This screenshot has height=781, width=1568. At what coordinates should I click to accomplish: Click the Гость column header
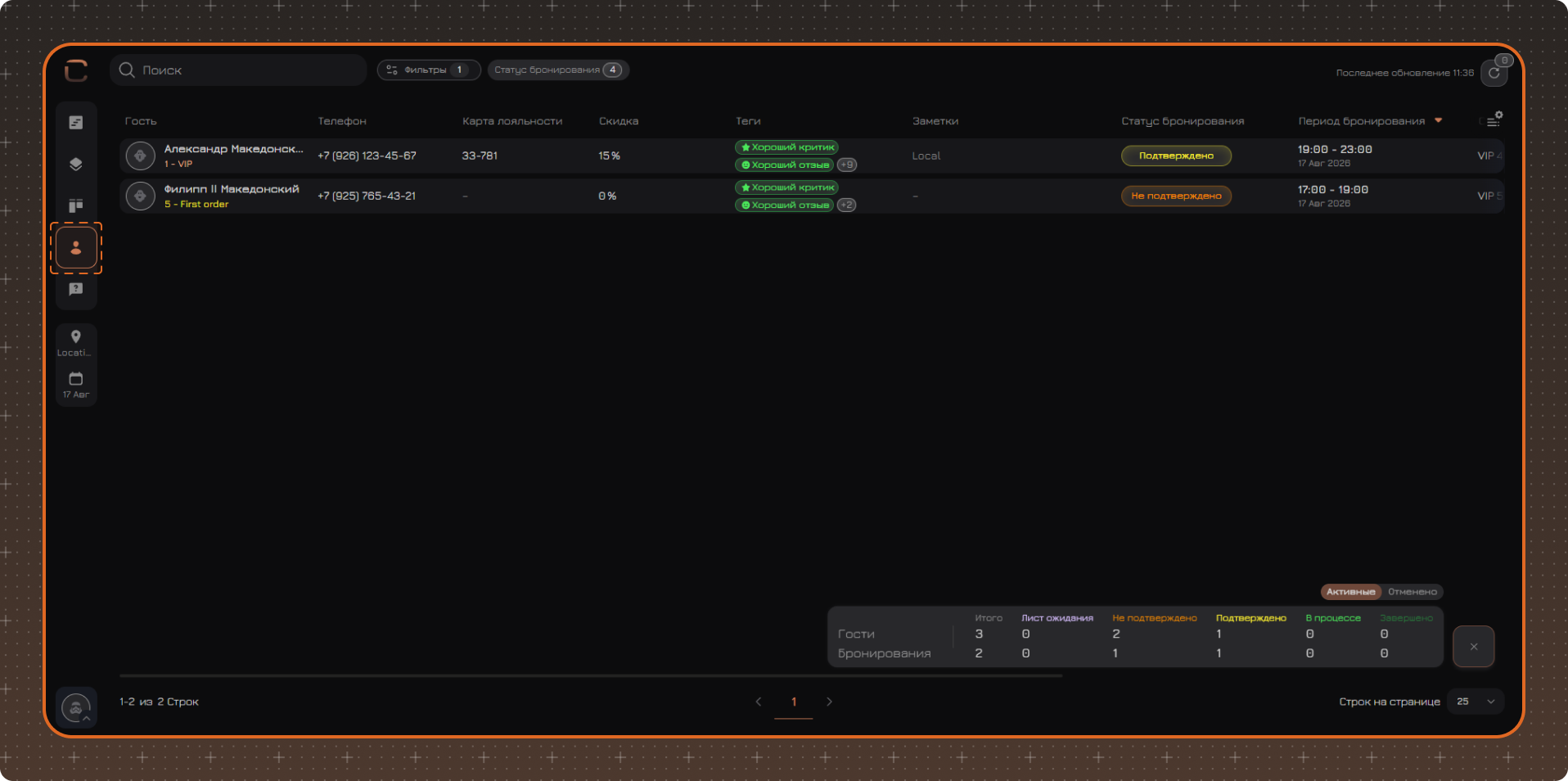click(x=141, y=121)
